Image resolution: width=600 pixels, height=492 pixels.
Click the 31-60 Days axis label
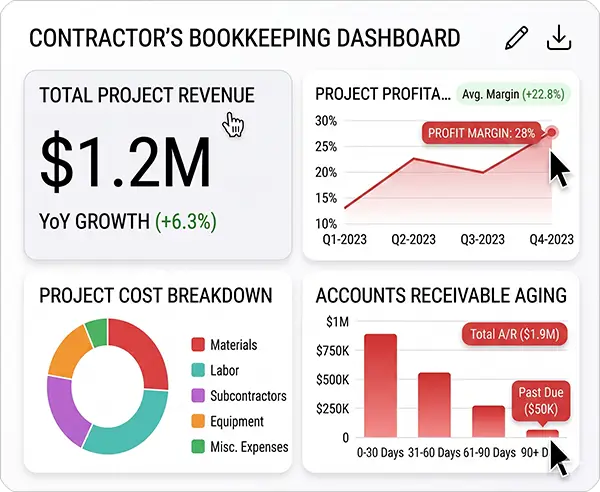(434, 453)
